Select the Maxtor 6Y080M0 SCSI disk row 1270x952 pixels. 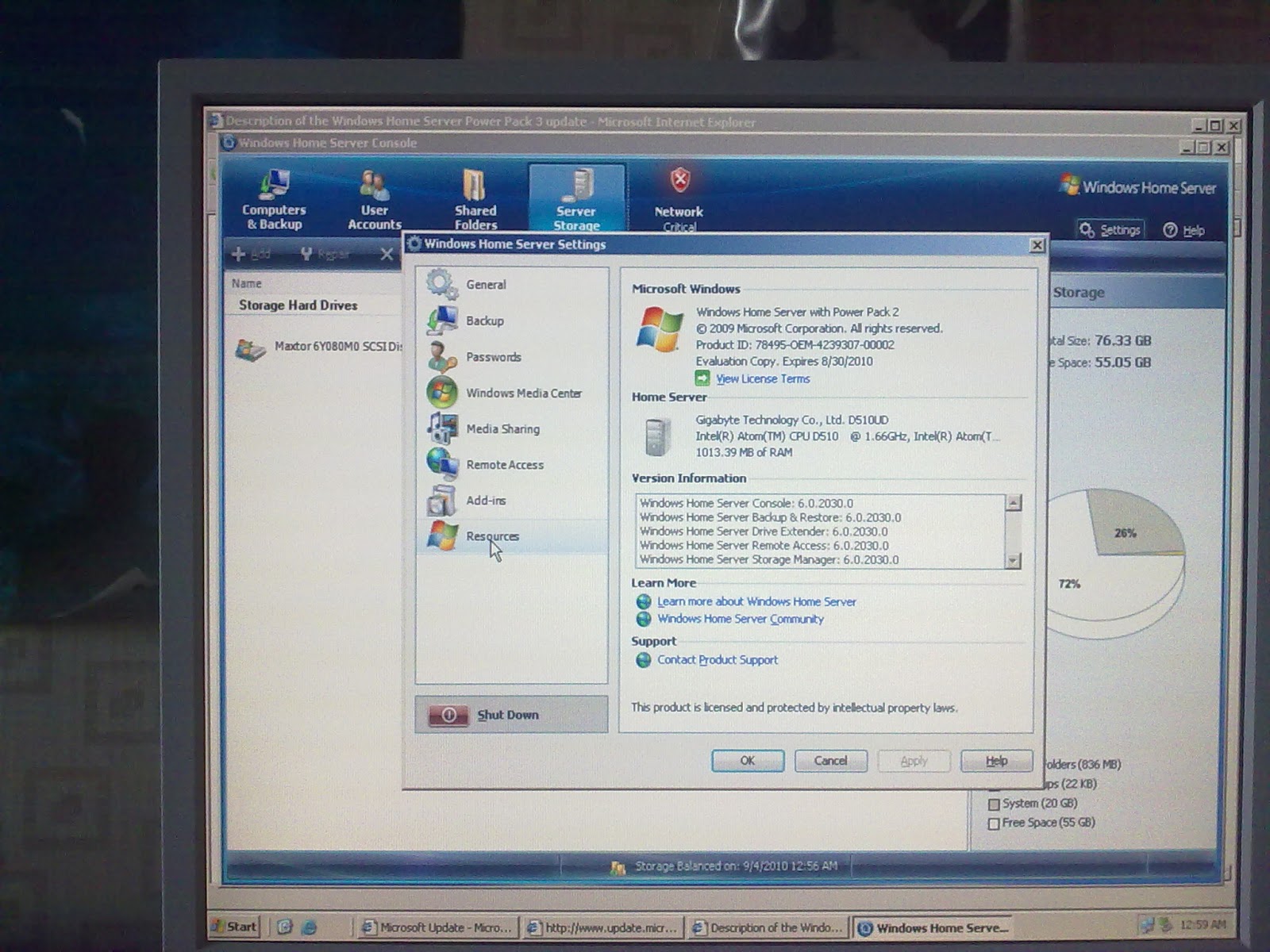(x=317, y=347)
